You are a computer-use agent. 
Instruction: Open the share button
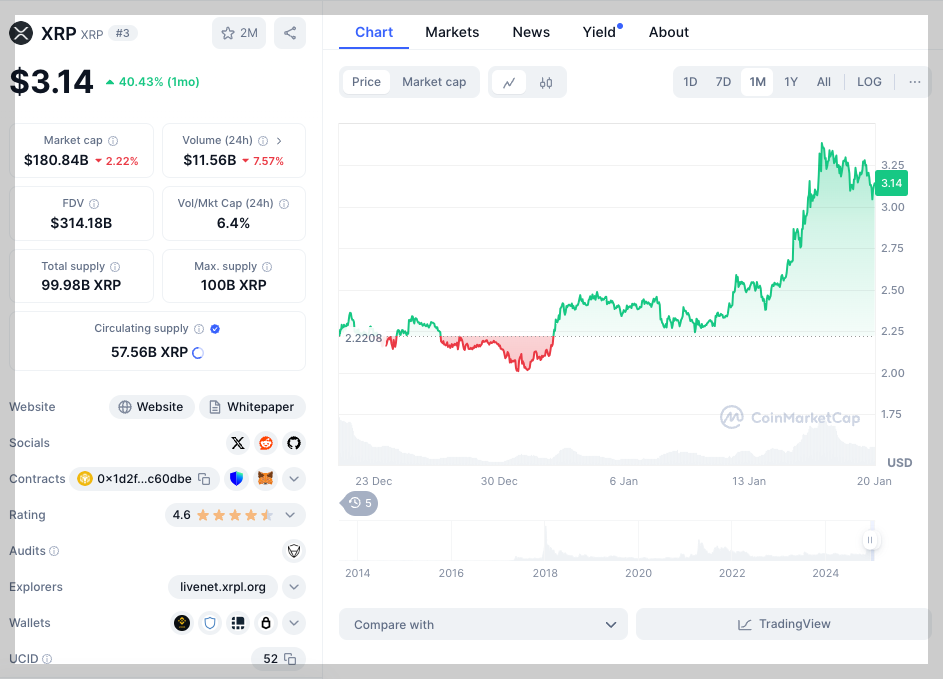click(x=290, y=33)
